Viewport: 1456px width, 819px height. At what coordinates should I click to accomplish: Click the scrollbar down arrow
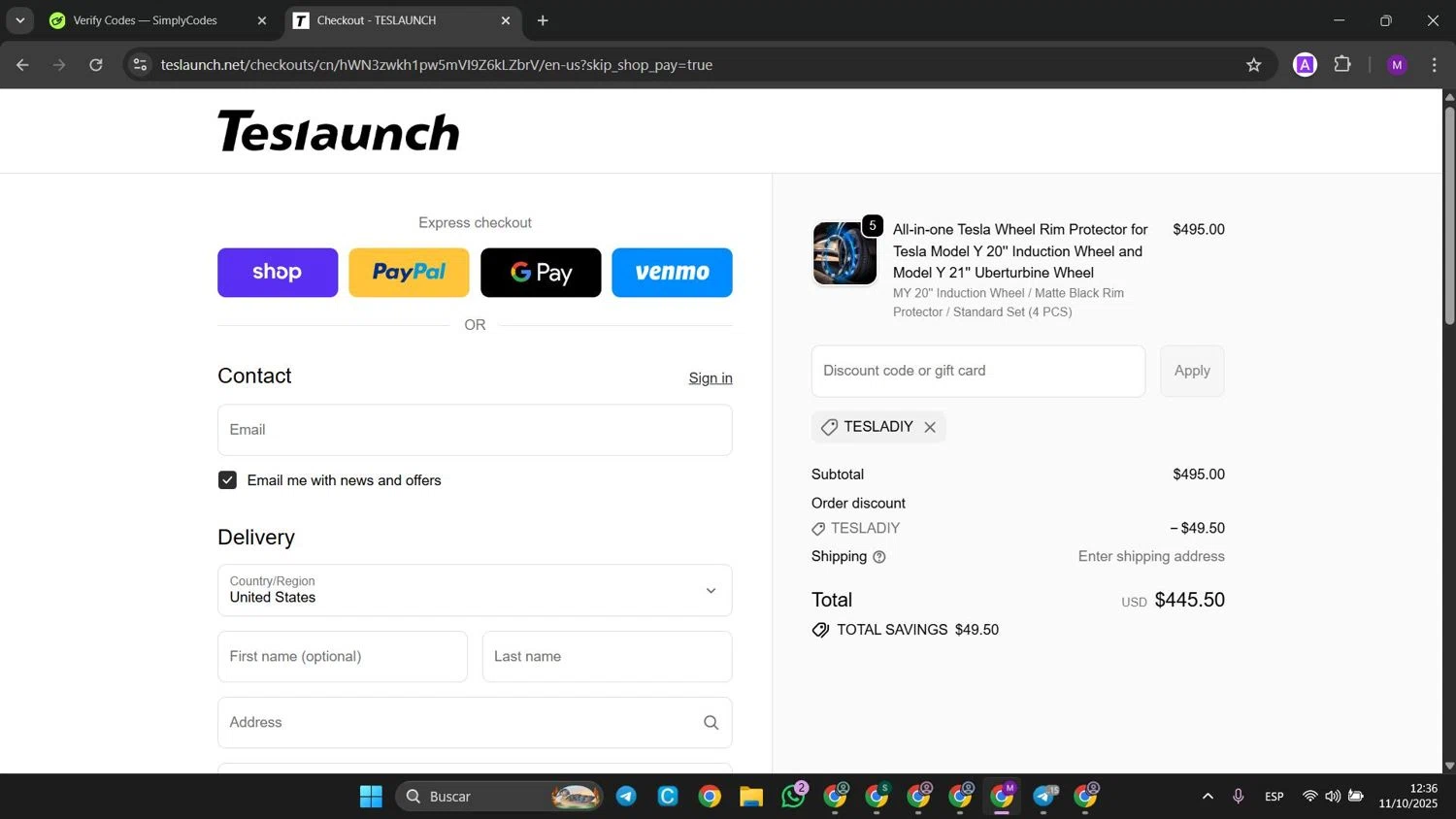(x=1449, y=766)
